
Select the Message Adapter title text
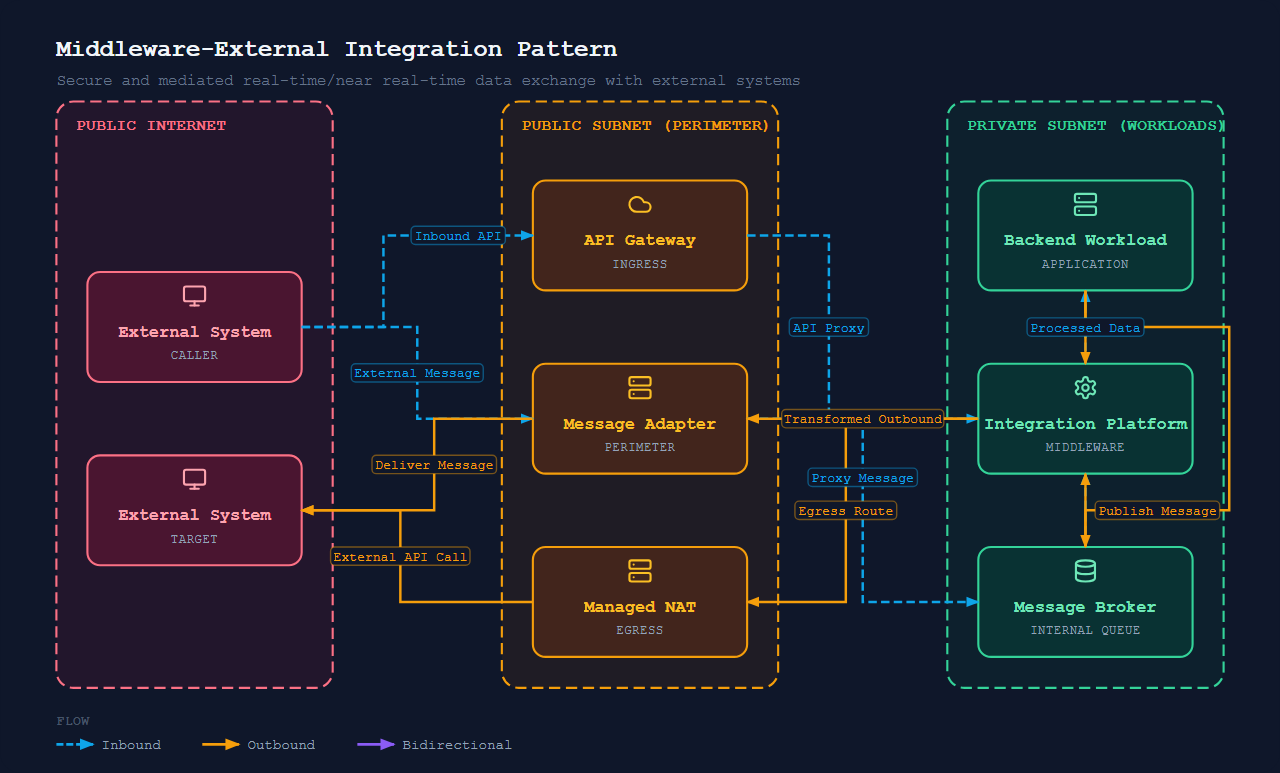[x=640, y=424]
